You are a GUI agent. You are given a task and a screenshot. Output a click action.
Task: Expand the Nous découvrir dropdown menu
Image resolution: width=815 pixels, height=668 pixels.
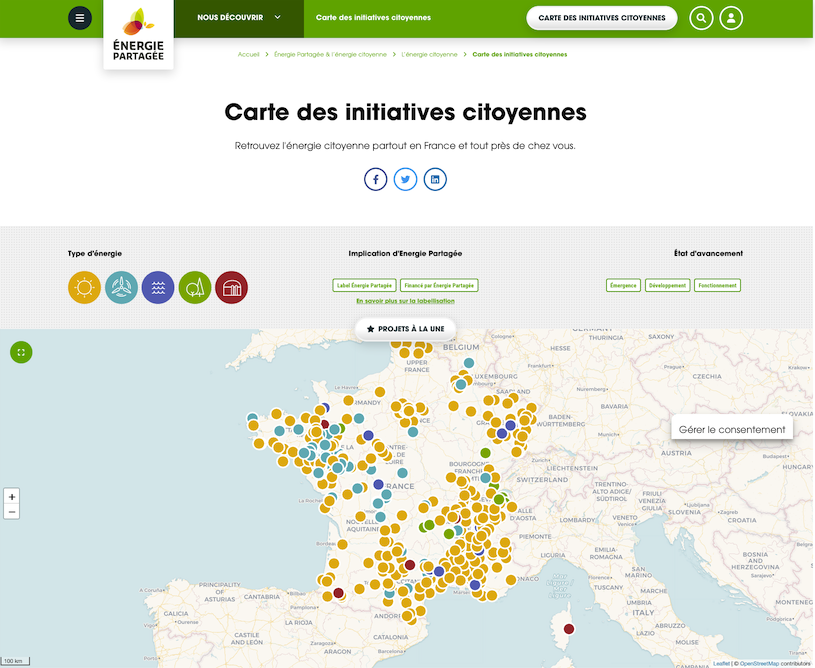click(239, 18)
